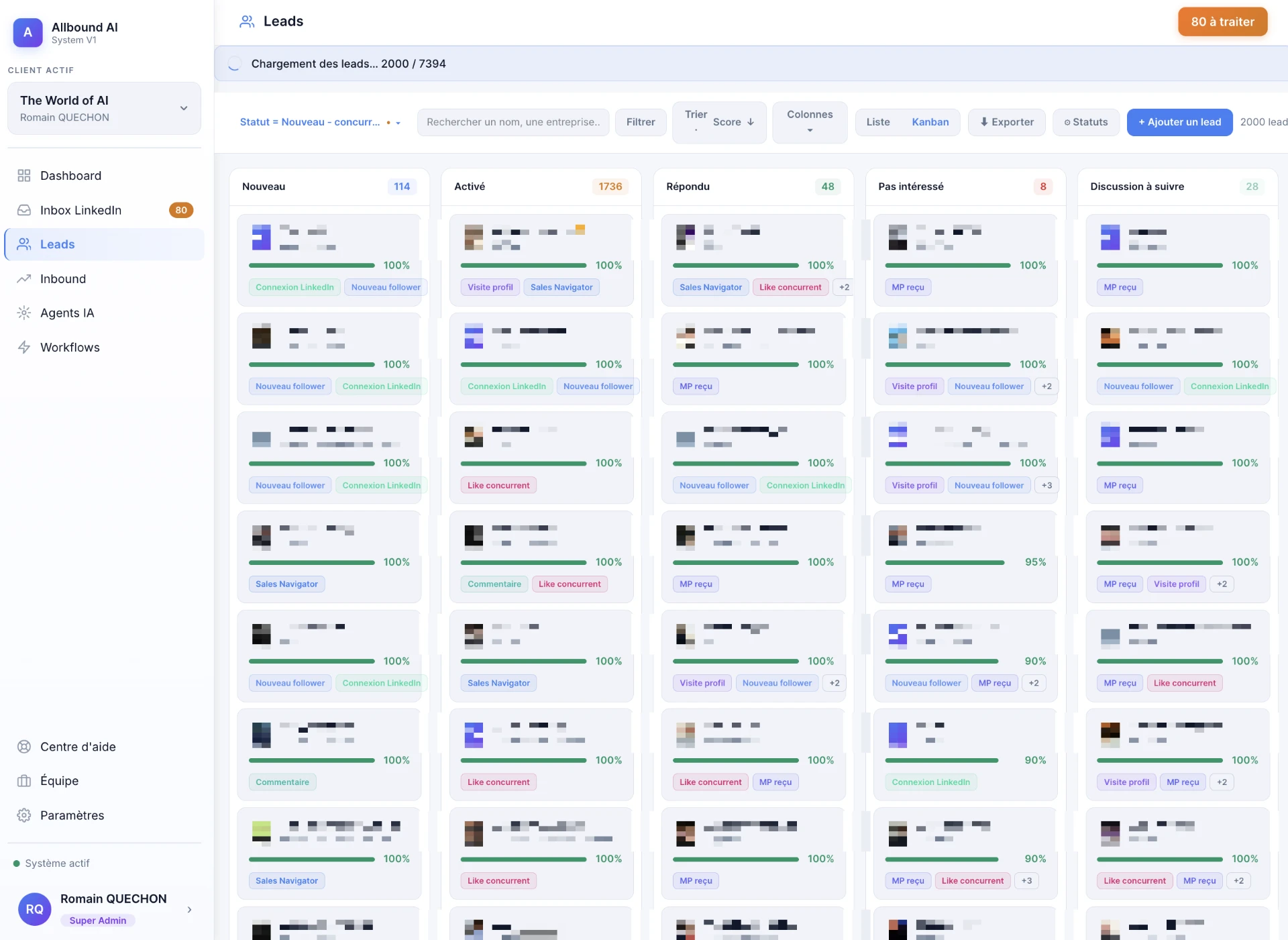Click the 80 à traiter button
Viewport: 1288px width, 940px height.
(1222, 22)
